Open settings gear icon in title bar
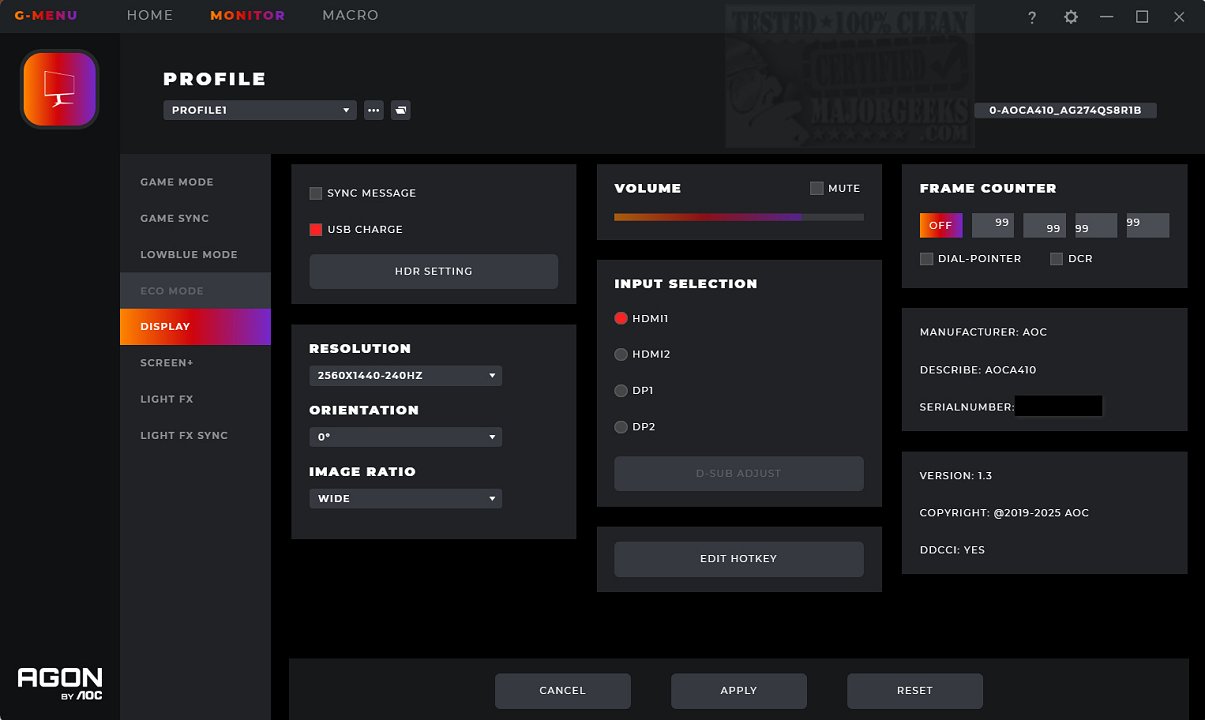The width and height of the screenshot is (1205, 720). point(1071,17)
